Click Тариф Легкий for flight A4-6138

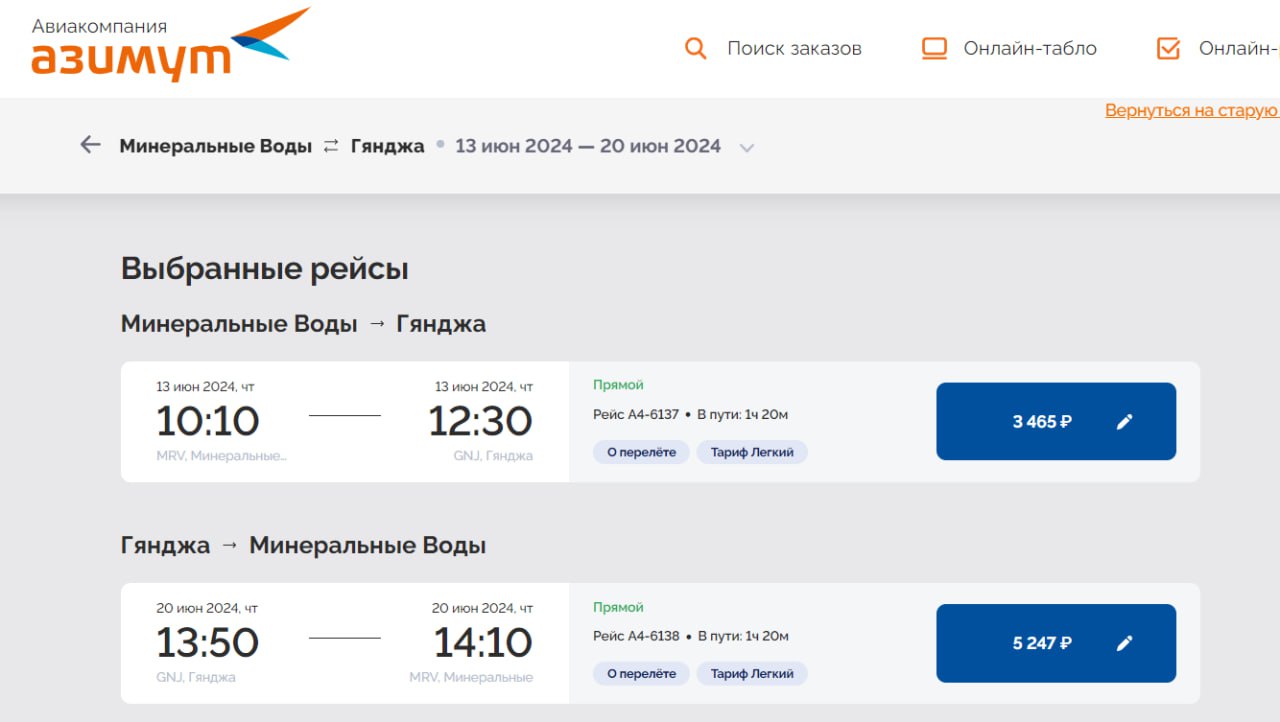point(752,673)
